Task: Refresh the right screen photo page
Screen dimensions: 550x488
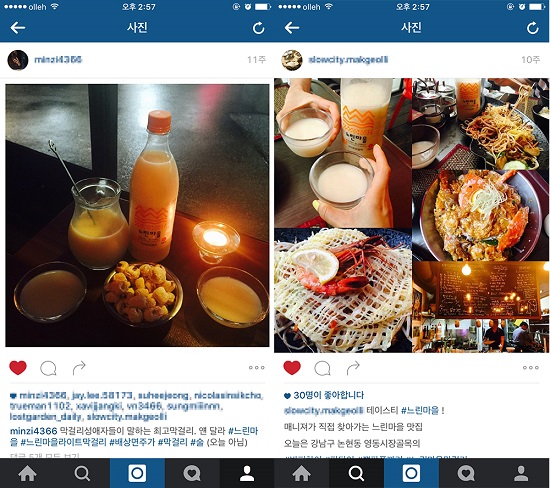Action: click(x=532, y=28)
